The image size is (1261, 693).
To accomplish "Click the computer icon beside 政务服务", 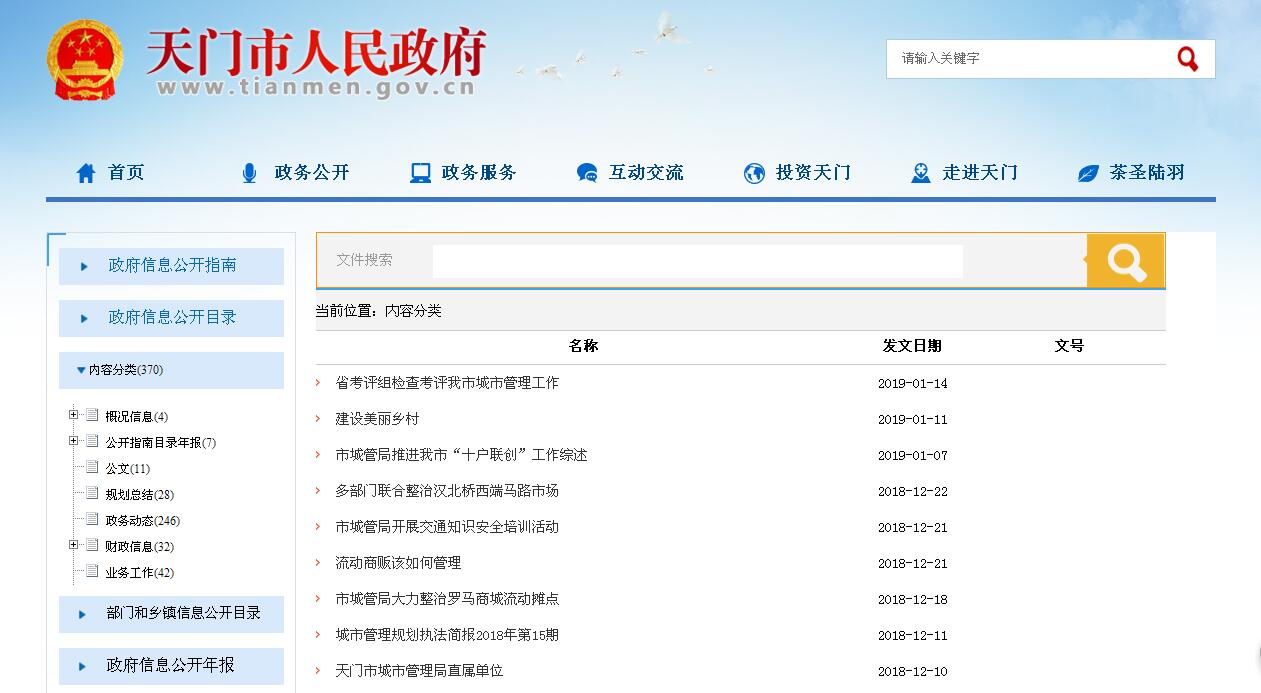I will coord(420,173).
